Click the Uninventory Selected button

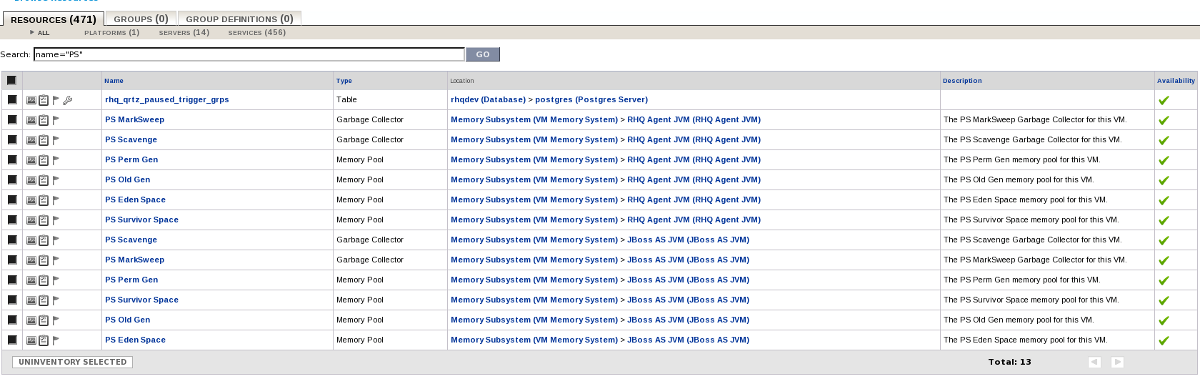coord(71,361)
